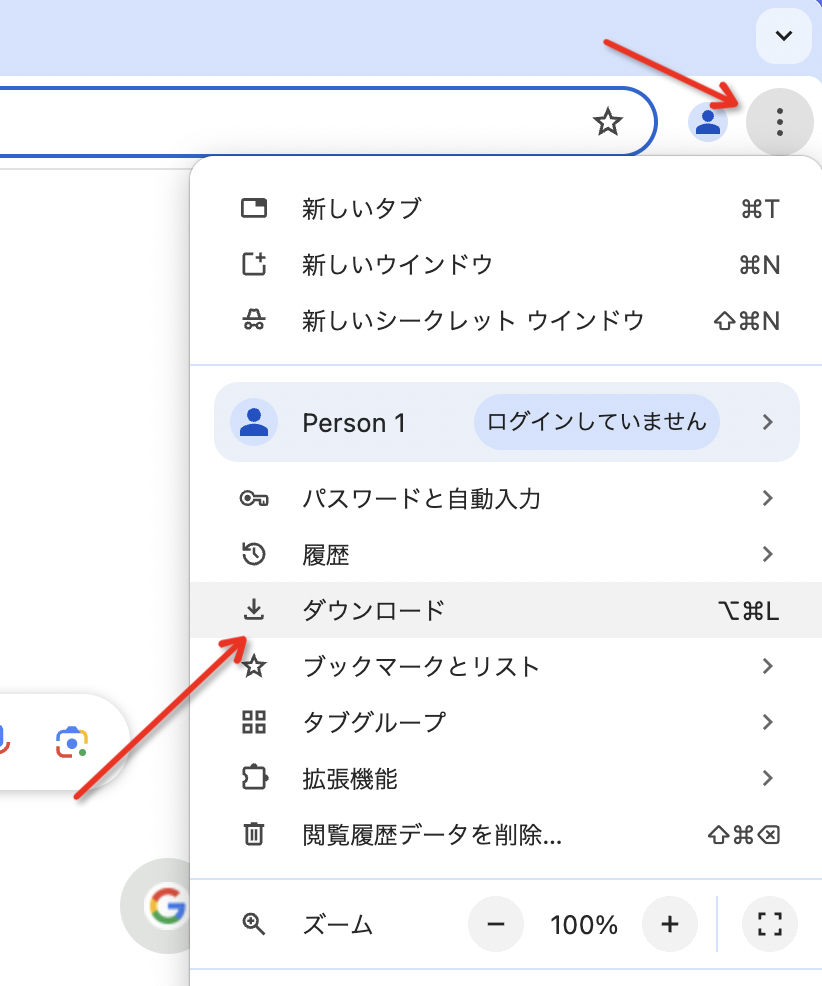Click the downloads icon in the menu

click(x=256, y=610)
